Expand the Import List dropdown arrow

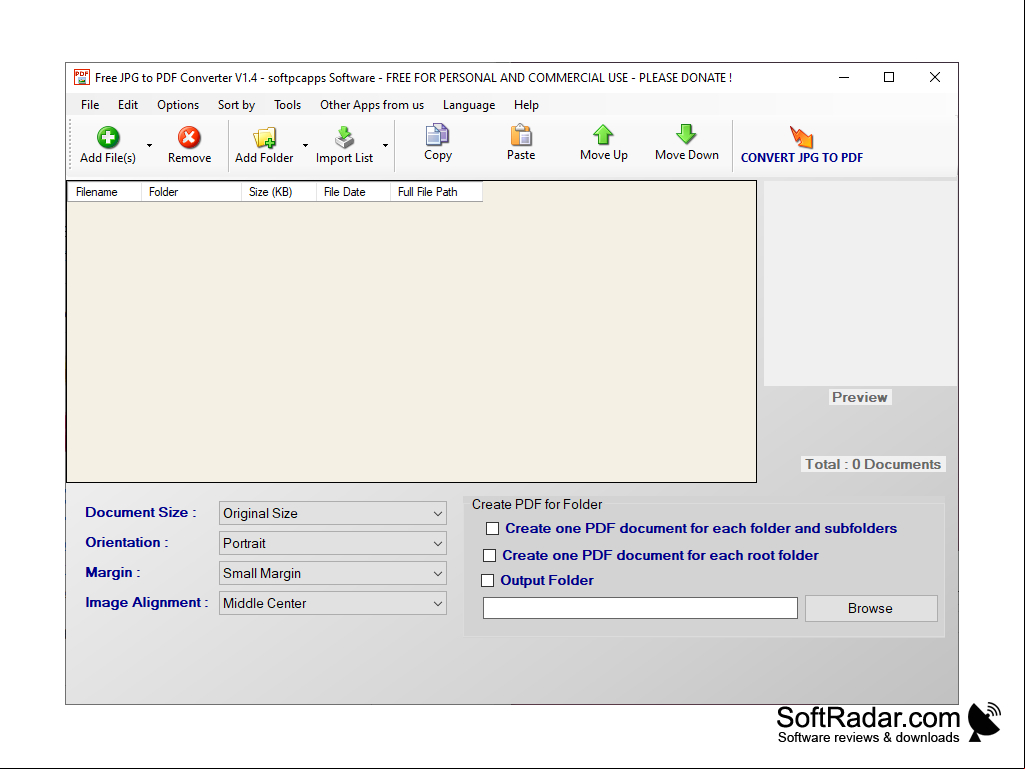pos(386,145)
